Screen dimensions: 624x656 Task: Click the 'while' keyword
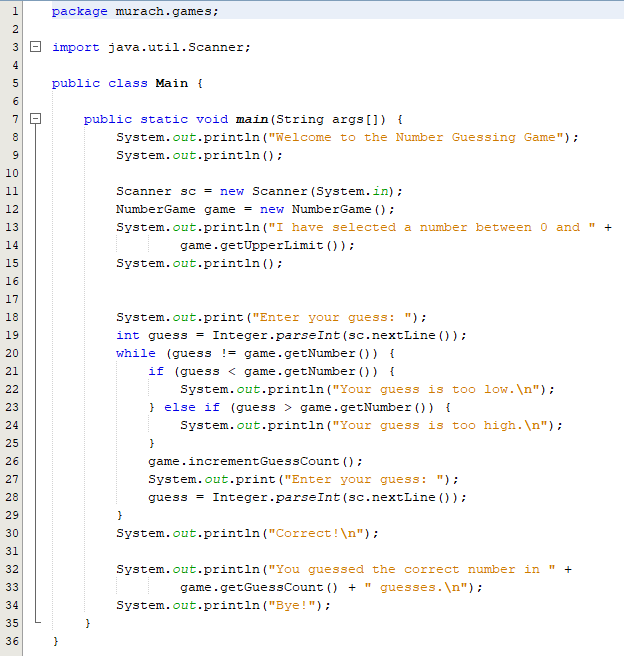[136, 354]
